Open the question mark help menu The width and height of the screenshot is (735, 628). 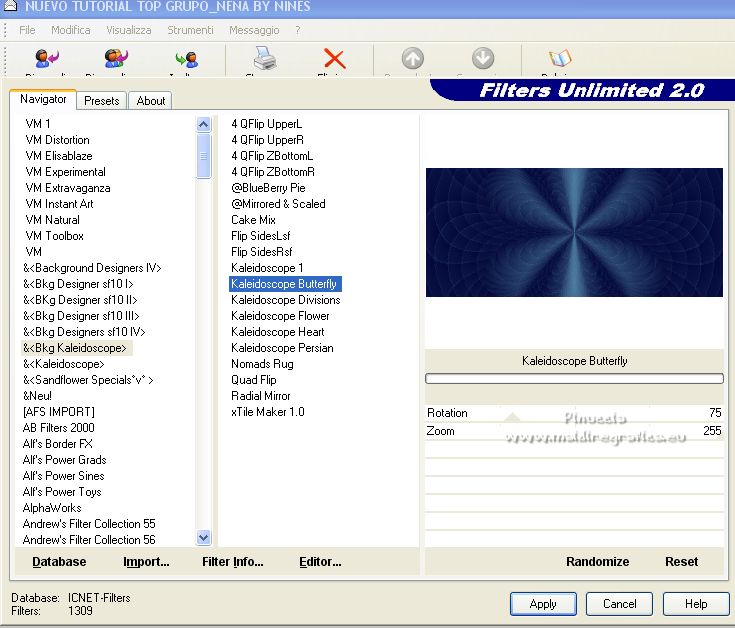point(298,30)
